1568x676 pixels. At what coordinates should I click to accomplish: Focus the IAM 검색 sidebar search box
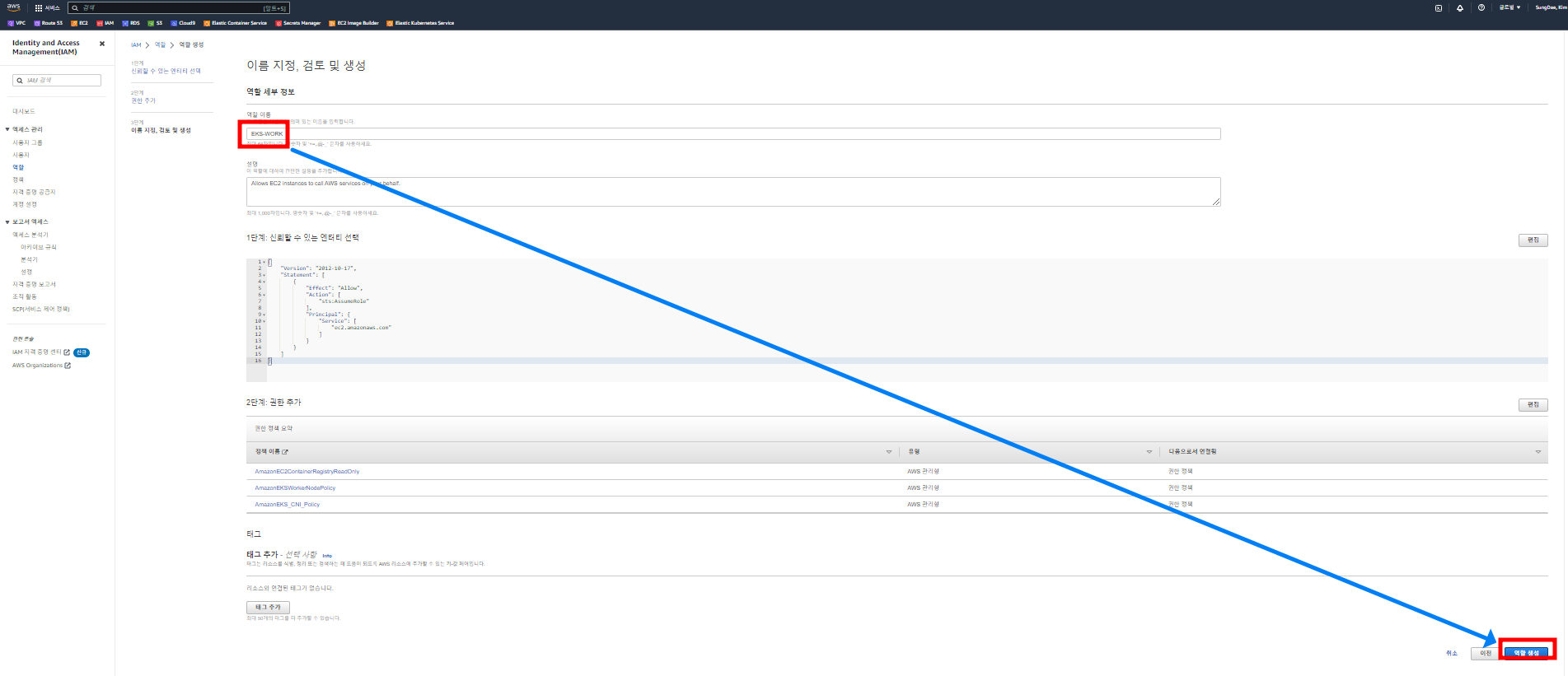(57, 80)
